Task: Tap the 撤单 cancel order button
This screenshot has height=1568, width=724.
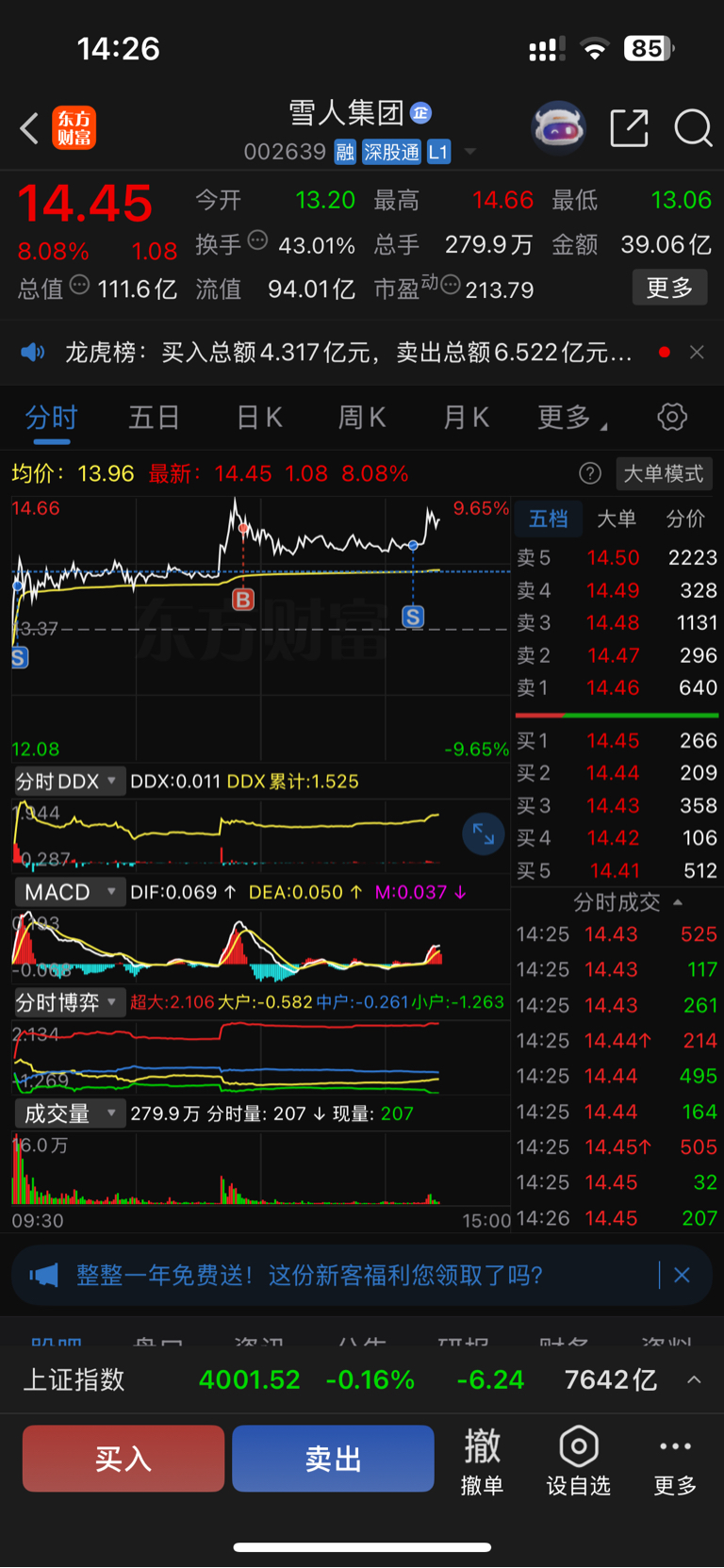Action: pyautogui.click(x=482, y=1461)
